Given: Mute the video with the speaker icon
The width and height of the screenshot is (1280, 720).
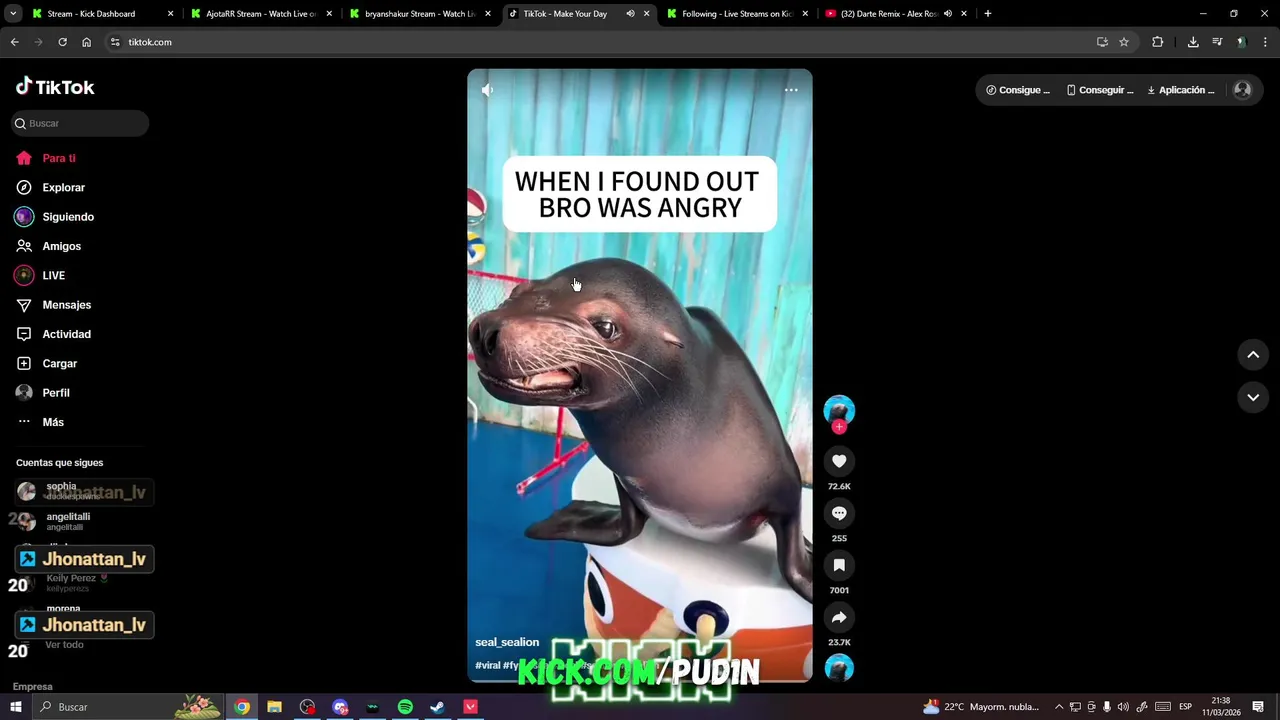Looking at the screenshot, I should (487, 90).
